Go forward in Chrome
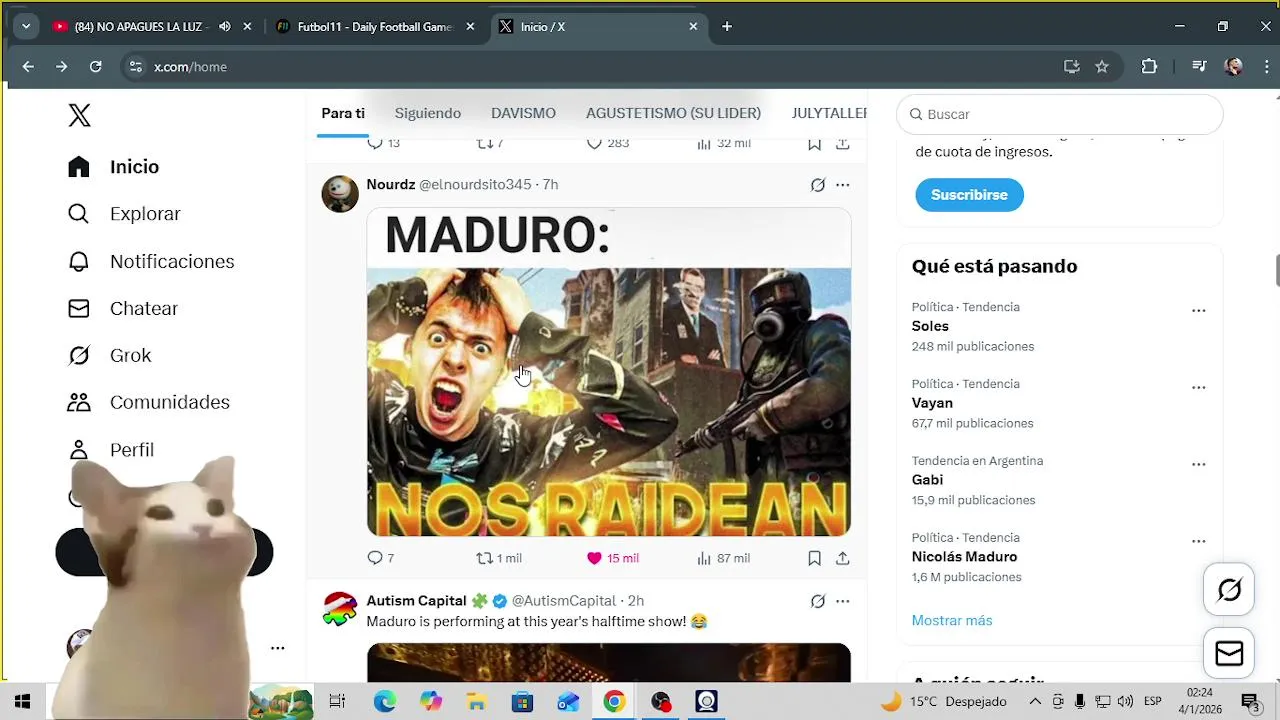 coord(62,67)
